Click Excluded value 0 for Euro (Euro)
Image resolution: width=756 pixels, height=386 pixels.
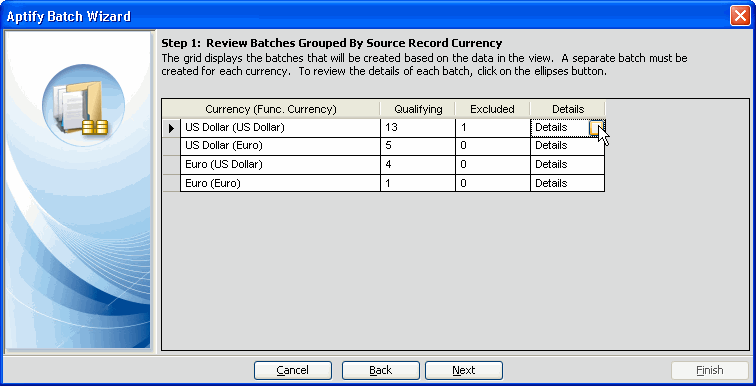click(x=493, y=183)
